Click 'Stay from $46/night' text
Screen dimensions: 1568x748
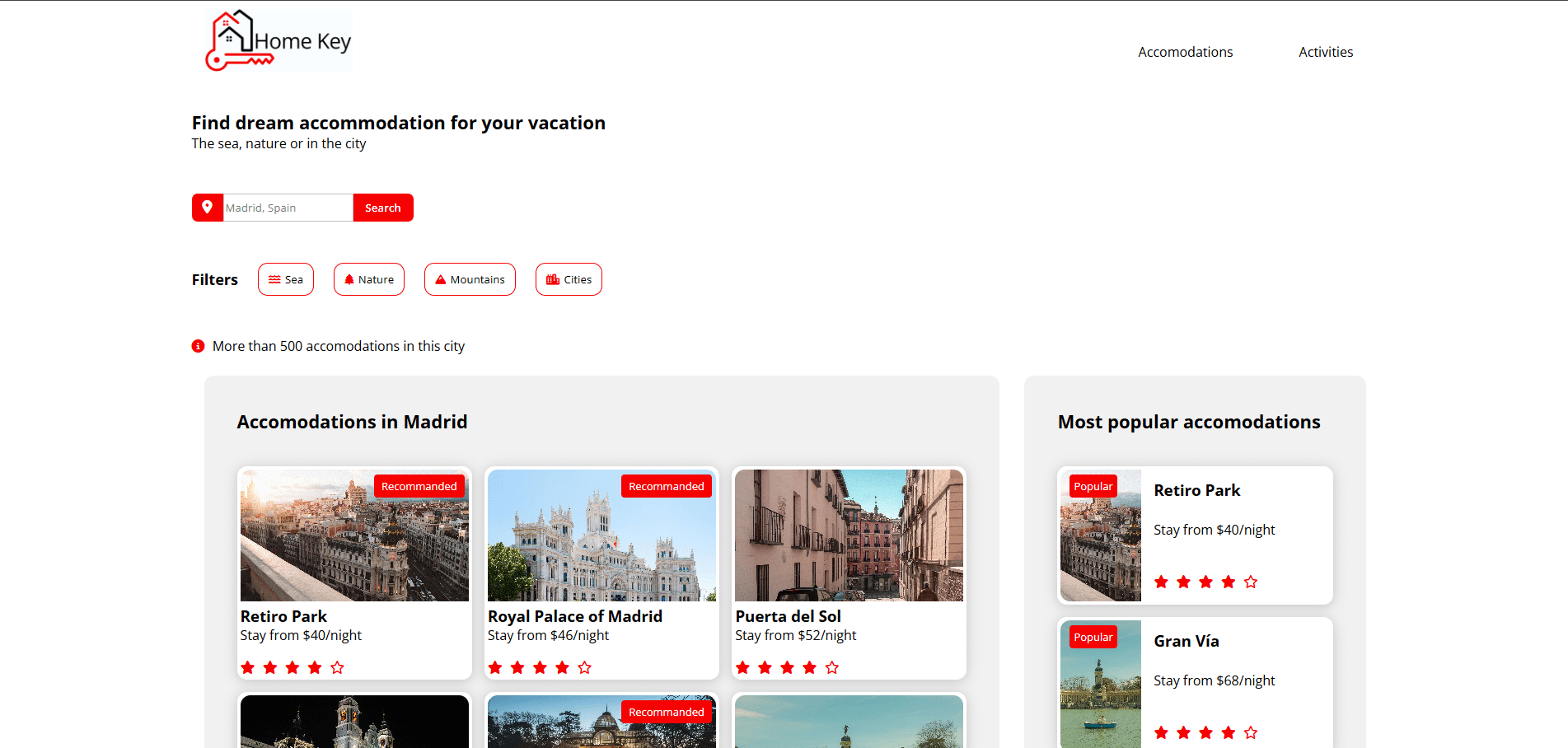[548, 635]
